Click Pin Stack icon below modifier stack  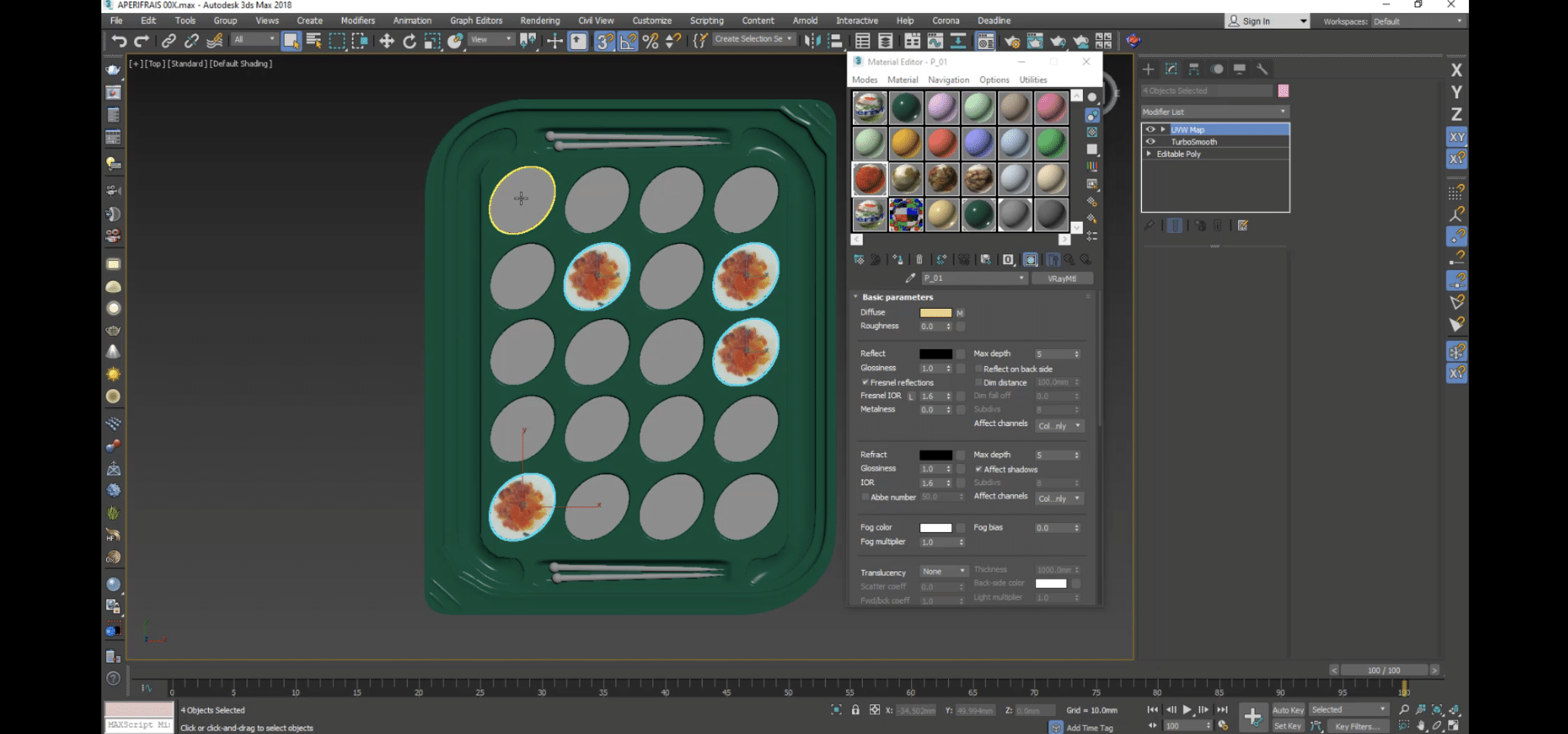[x=1149, y=225]
